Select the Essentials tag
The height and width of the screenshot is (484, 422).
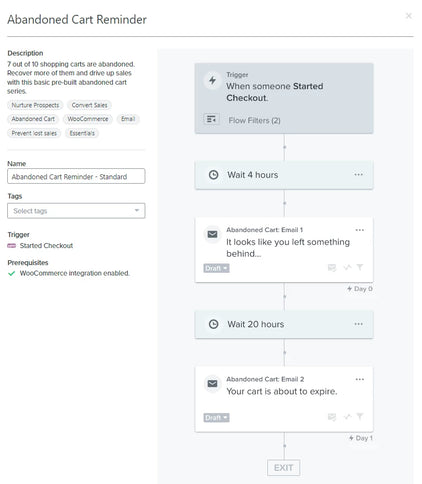point(82,133)
